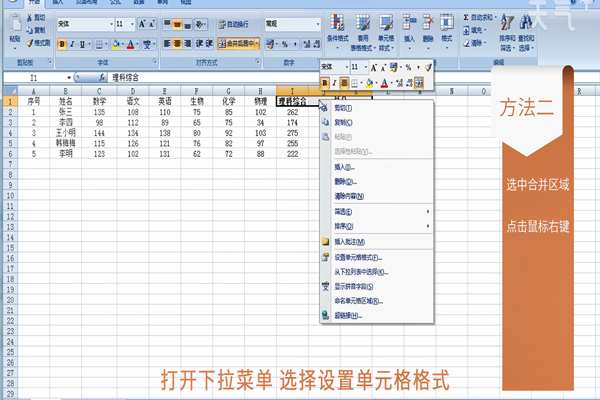The width and height of the screenshot is (600, 400).
Task: Click the insert function fx icon
Action: pos(102,78)
